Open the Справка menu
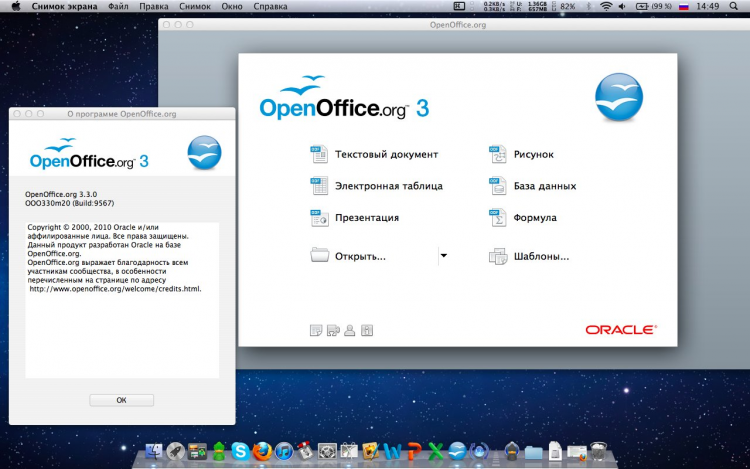The height and width of the screenshot is (469, 750). pyautogui.click(x=270, y=6)
